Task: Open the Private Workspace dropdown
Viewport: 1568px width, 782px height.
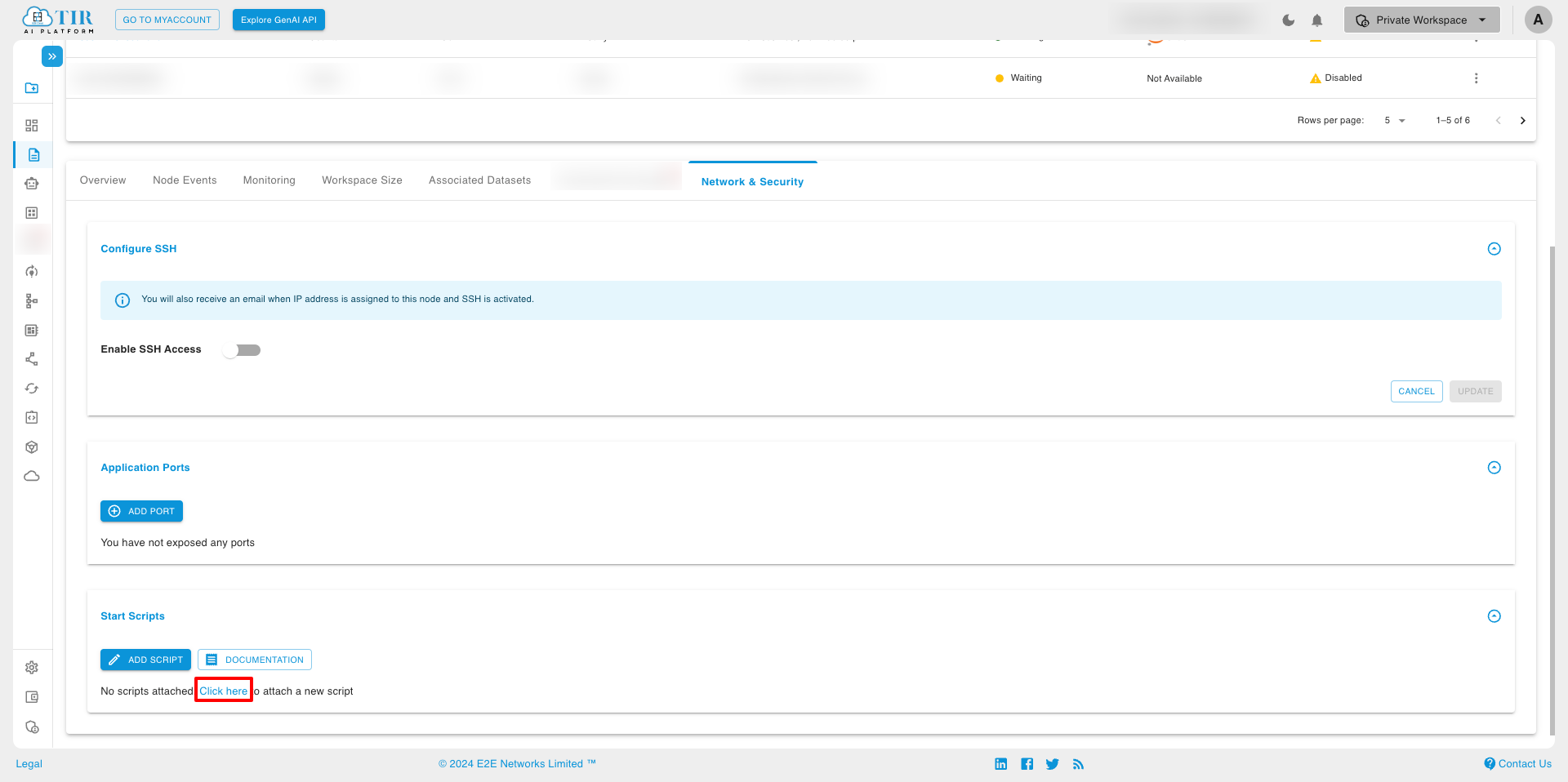Action: (1422, 20)
